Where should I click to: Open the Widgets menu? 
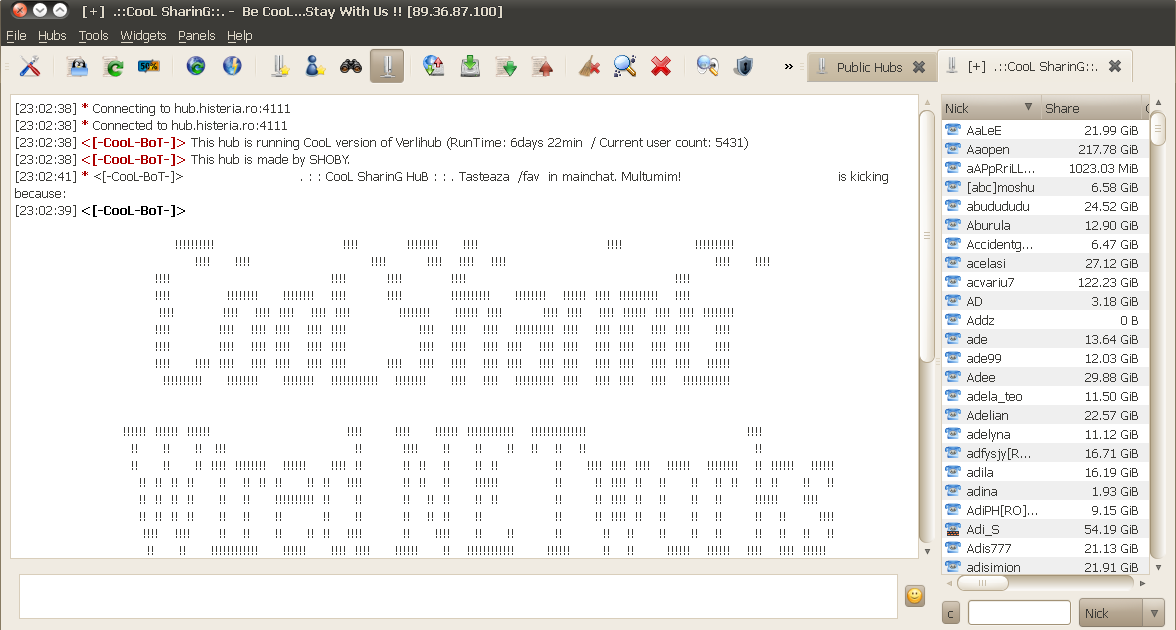143,35
